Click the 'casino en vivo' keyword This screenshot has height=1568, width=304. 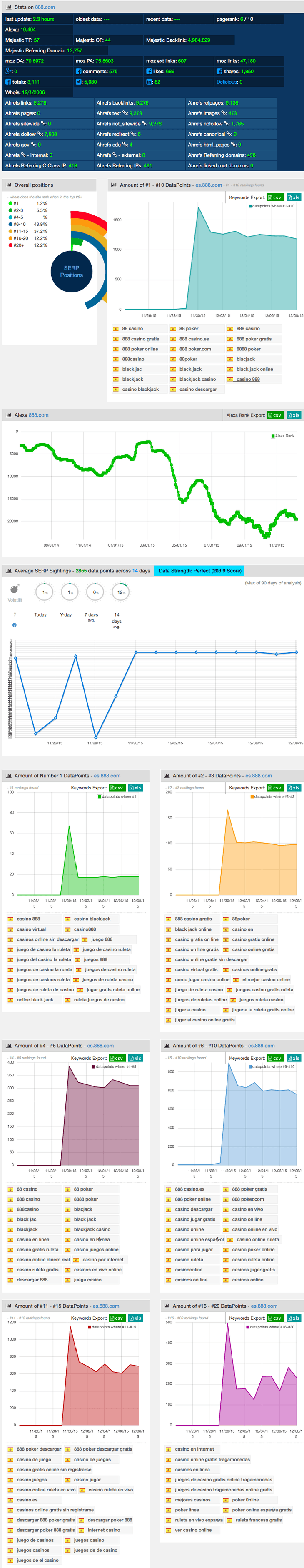(x=247, y=1209)
